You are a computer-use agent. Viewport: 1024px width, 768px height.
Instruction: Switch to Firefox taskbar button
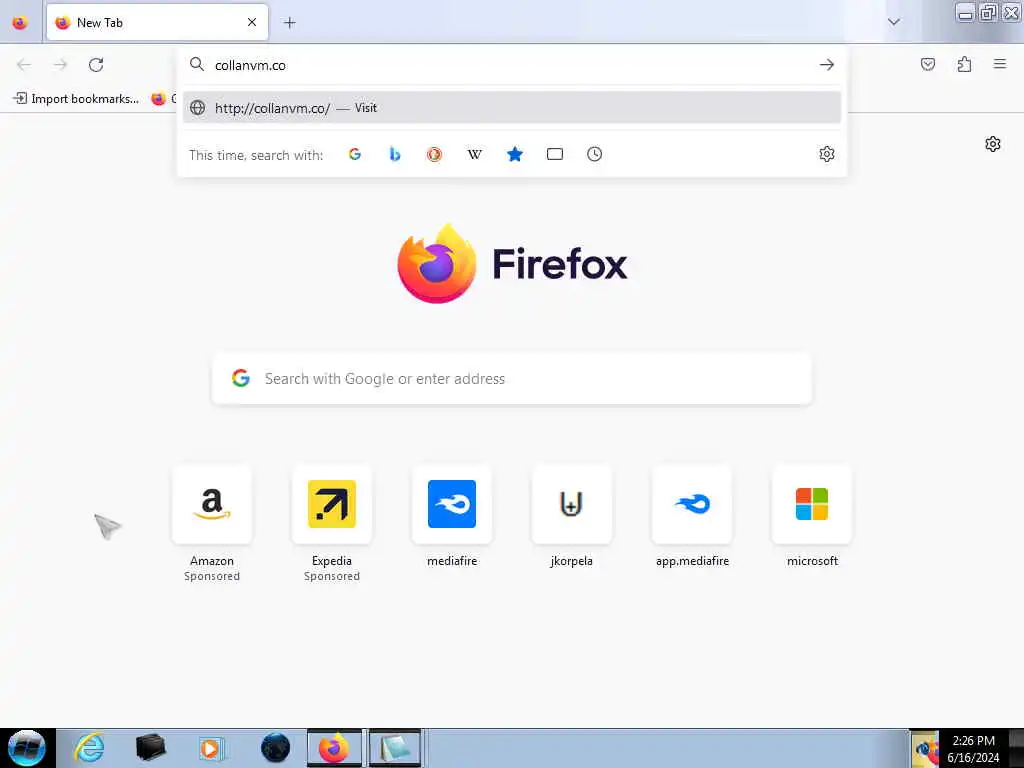[334, 748]
